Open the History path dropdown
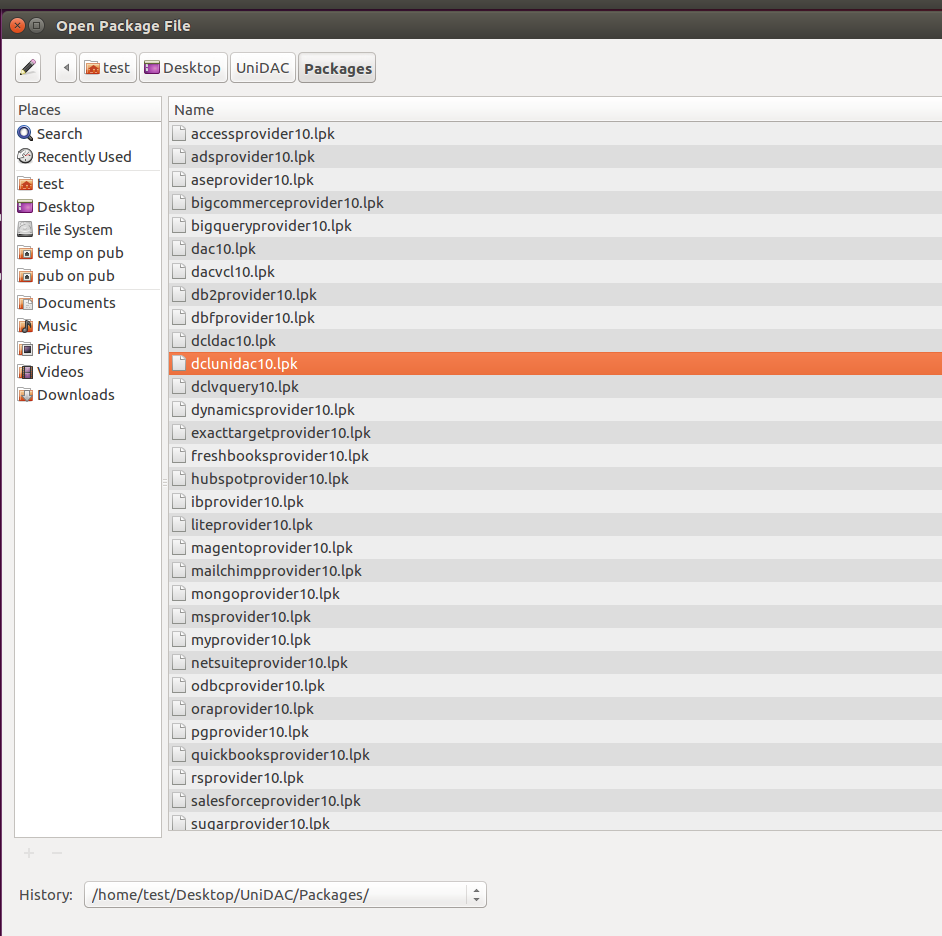942x936 pixels. (x=285, y=895)
